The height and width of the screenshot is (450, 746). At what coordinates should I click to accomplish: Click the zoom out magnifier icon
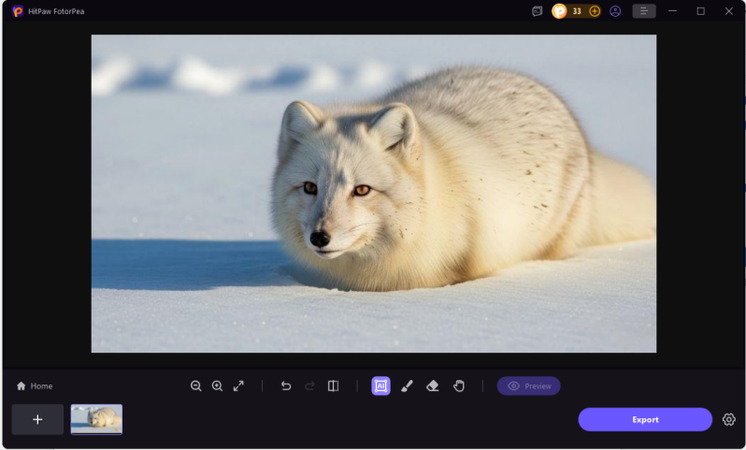click(196, 386)
